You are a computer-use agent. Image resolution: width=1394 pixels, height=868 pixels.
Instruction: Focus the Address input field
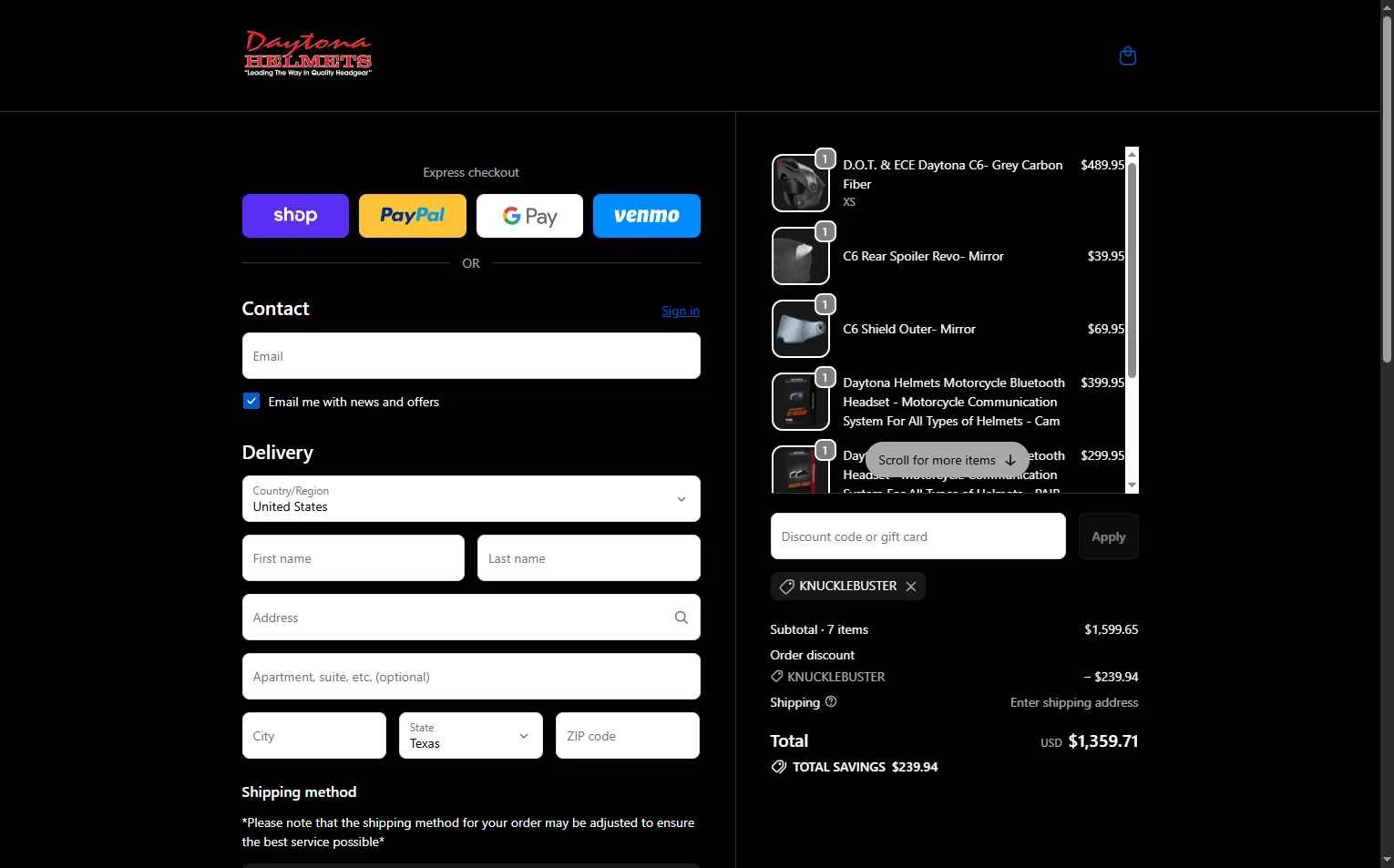point(471,617)
